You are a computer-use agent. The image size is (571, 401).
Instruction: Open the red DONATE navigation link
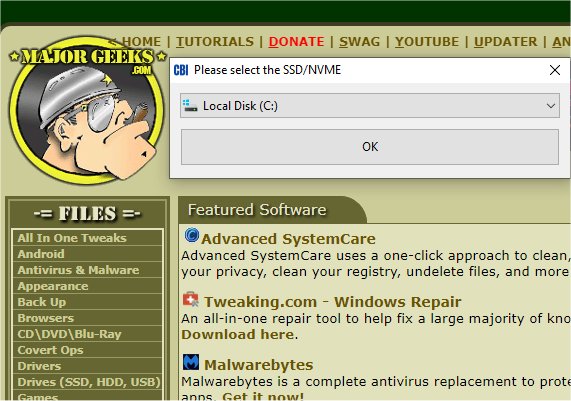click(296, 42)
